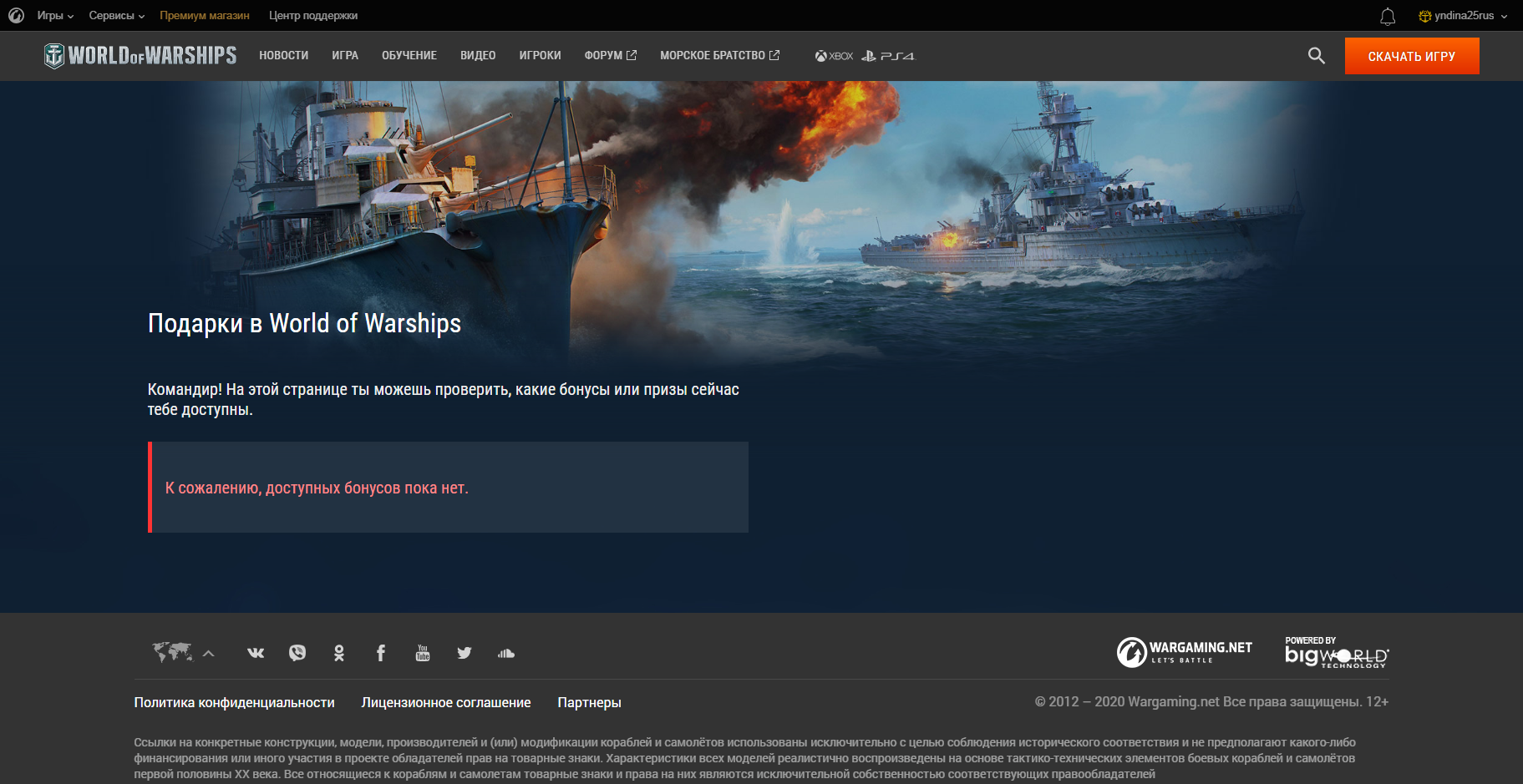Open the НОВОСТИ menu item
Image resolution: width=1523 pixels, height=784 pixels.
[284, 56]
